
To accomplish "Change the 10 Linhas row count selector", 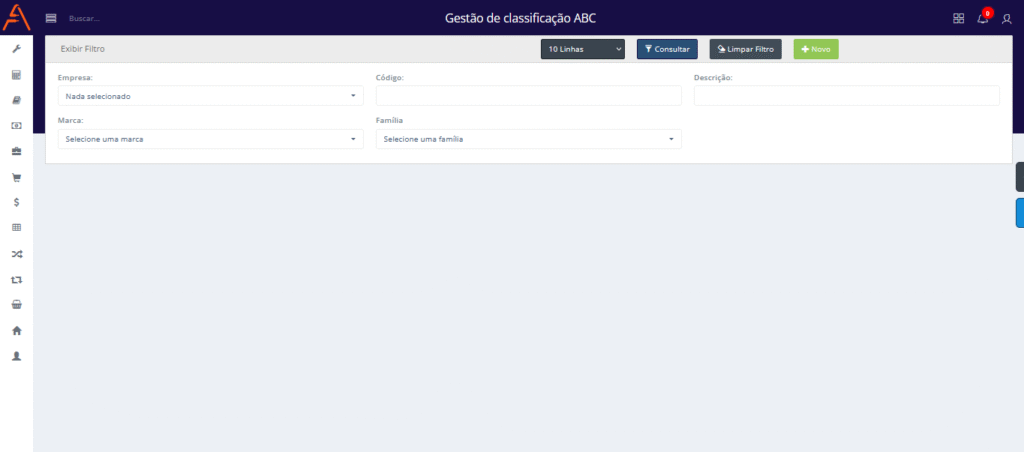I will pyautogui.click(x=583, y=49).
